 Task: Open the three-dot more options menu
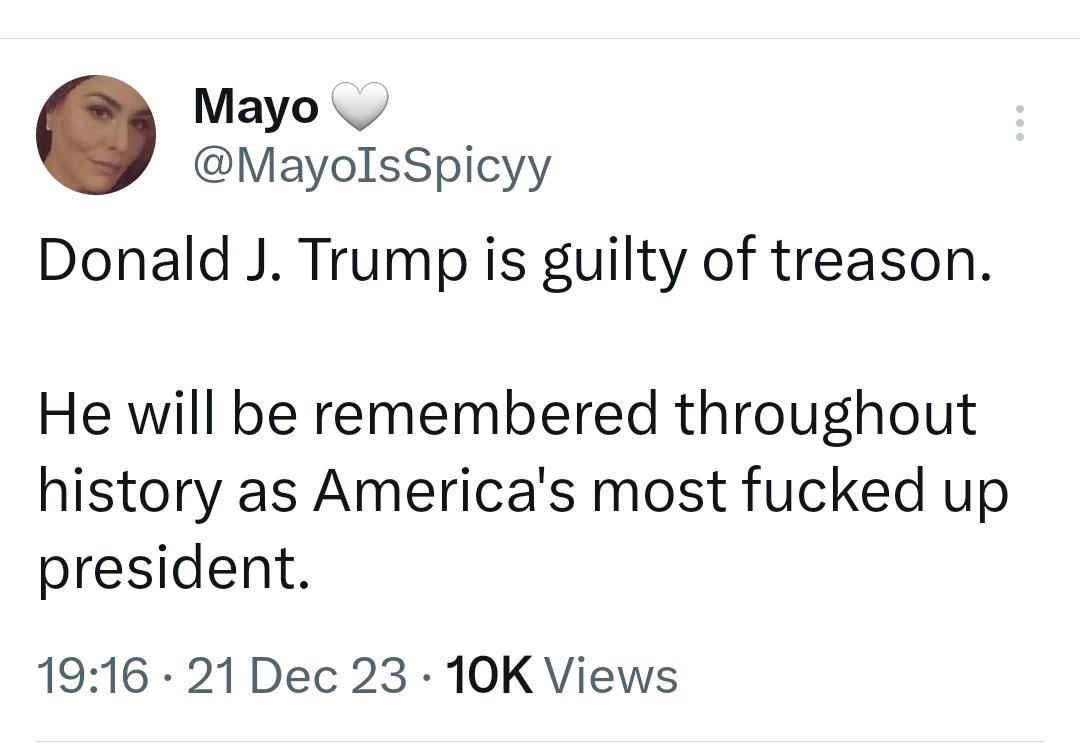pyautogui.click(x=1020, y=123)
